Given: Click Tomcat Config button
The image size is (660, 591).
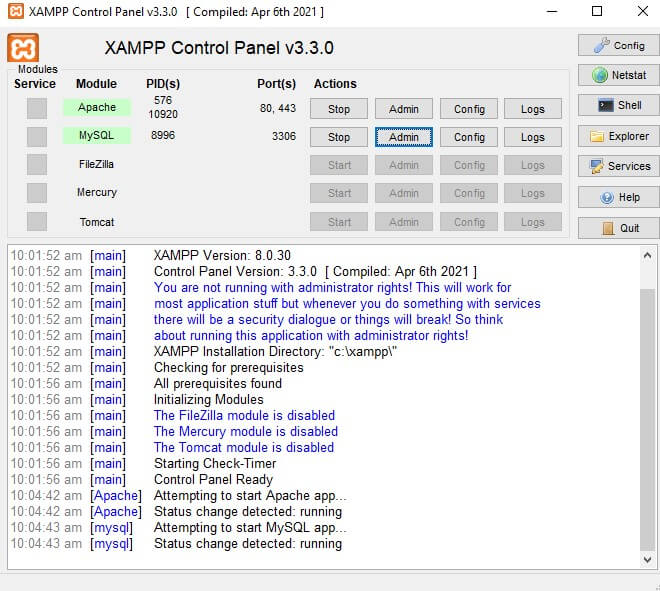Looking at the screenshot, I should (x=469, y=222).
